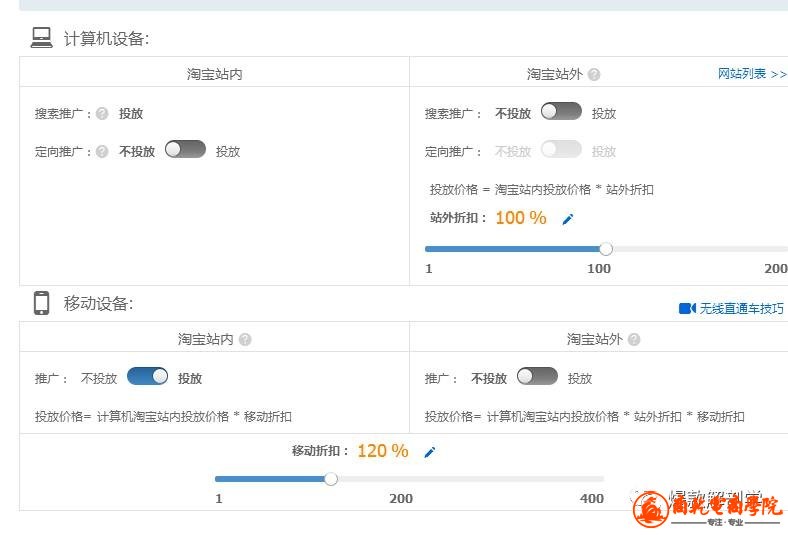Click help icon beside computer 搜索推广
788x535 pixels.
click(102, 114)
